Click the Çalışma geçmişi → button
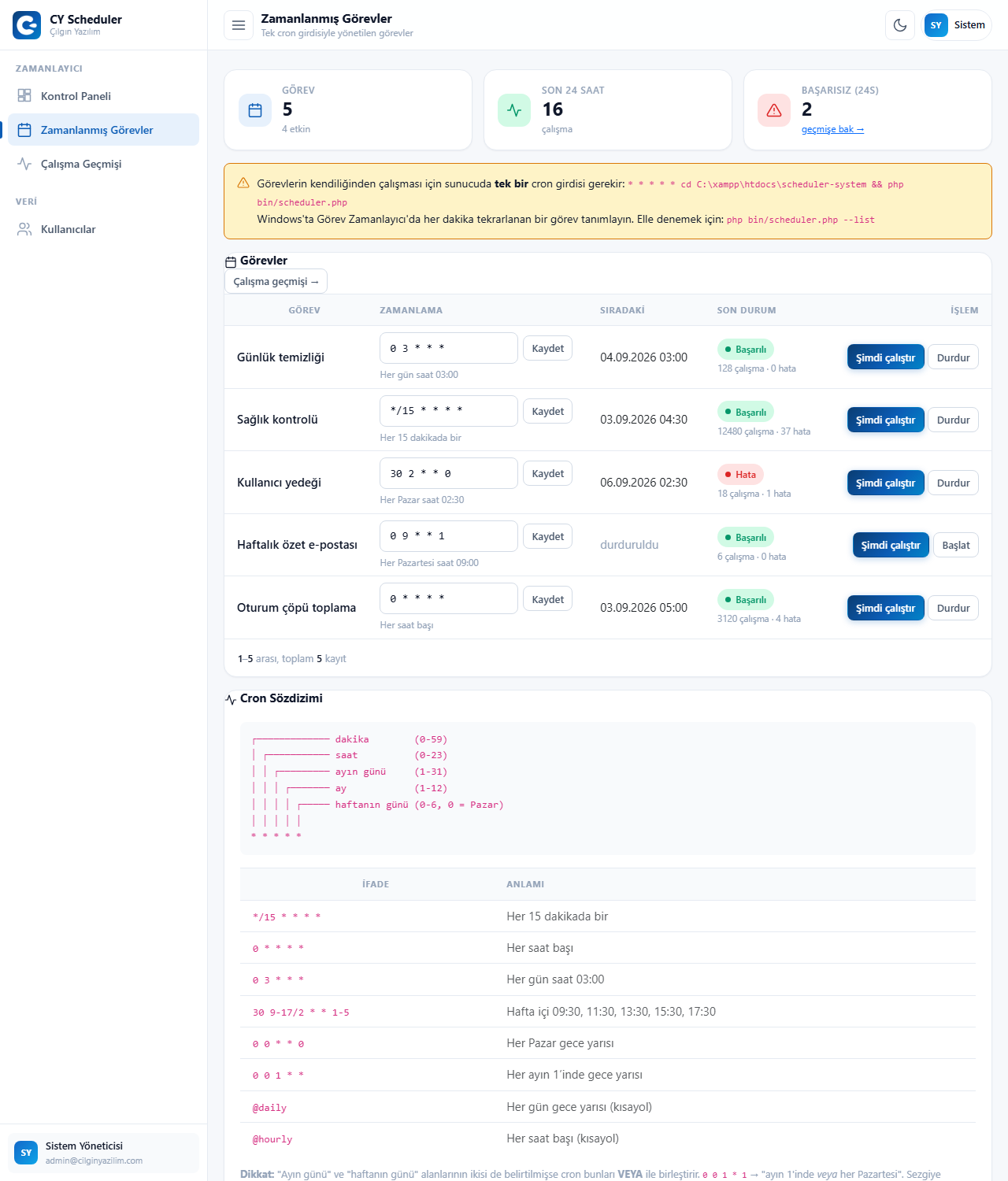 276,281
